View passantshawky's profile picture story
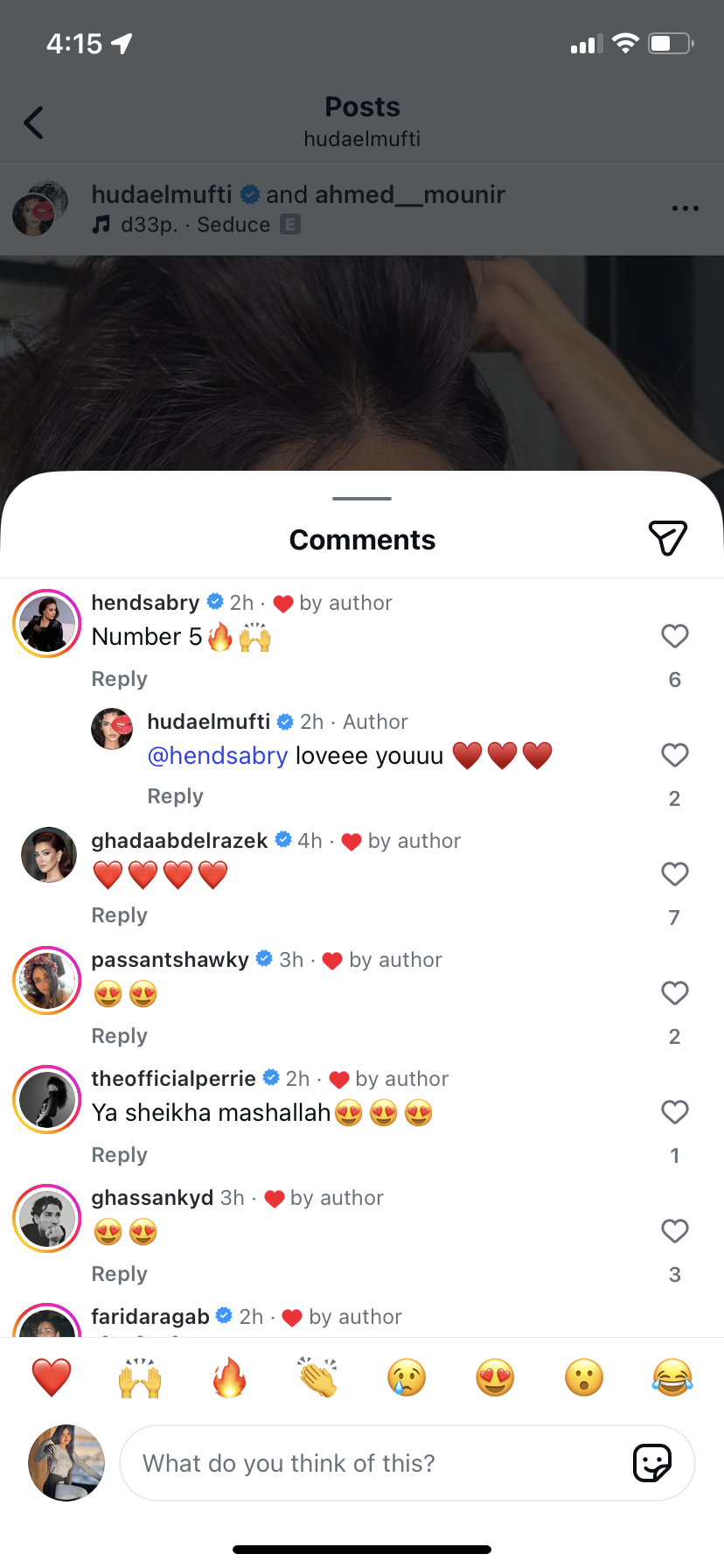724x1568 pixels. (47, 980)
